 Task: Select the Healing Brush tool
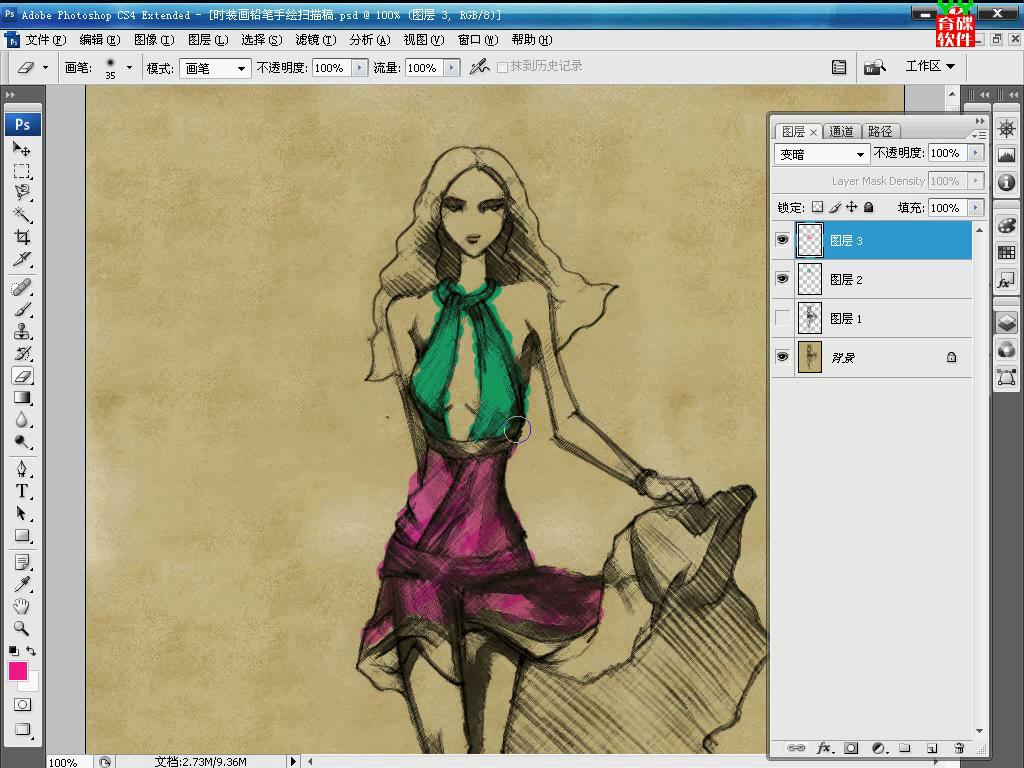(22, 287)
